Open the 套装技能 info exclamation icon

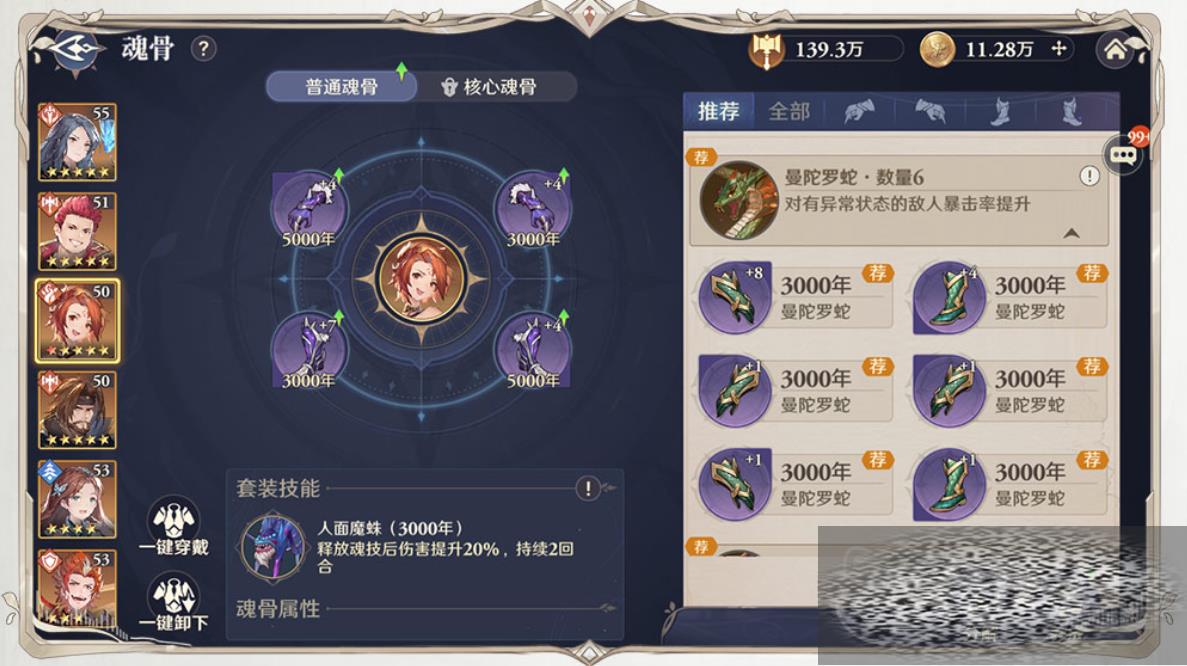pyautogui.click(x=587, y=488)
